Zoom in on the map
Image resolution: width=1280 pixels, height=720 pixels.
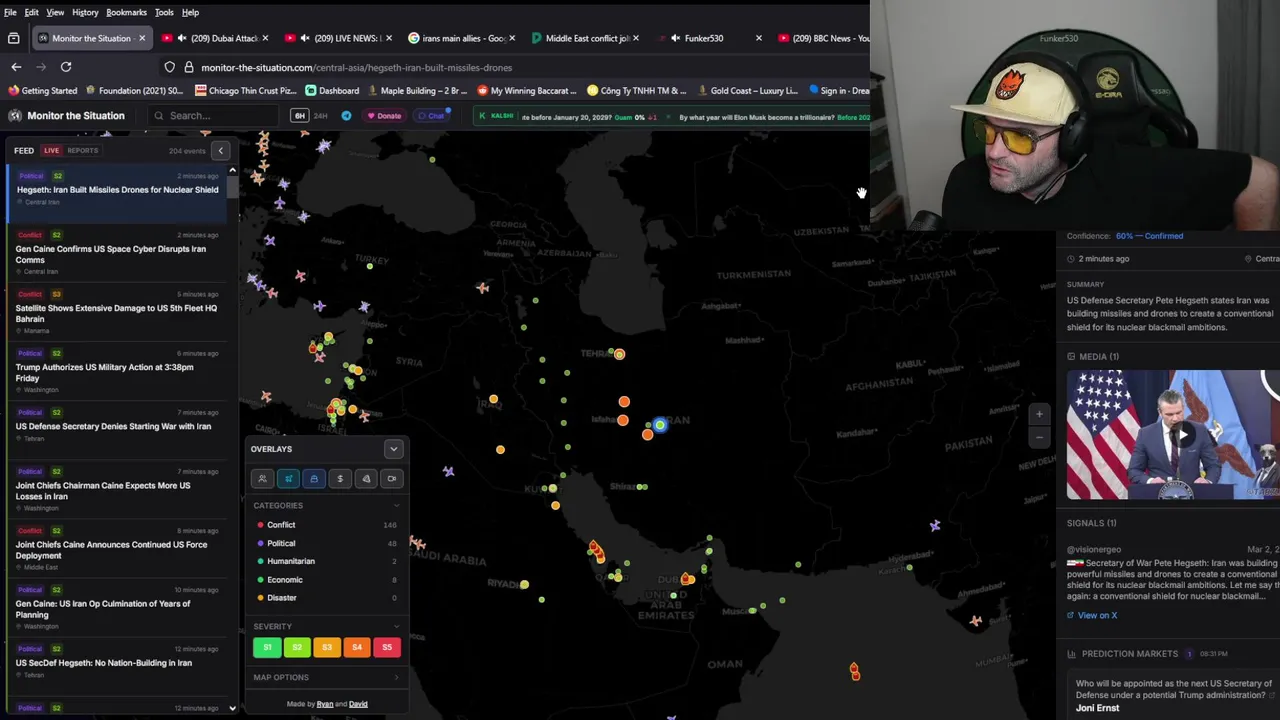[1039, 414]
